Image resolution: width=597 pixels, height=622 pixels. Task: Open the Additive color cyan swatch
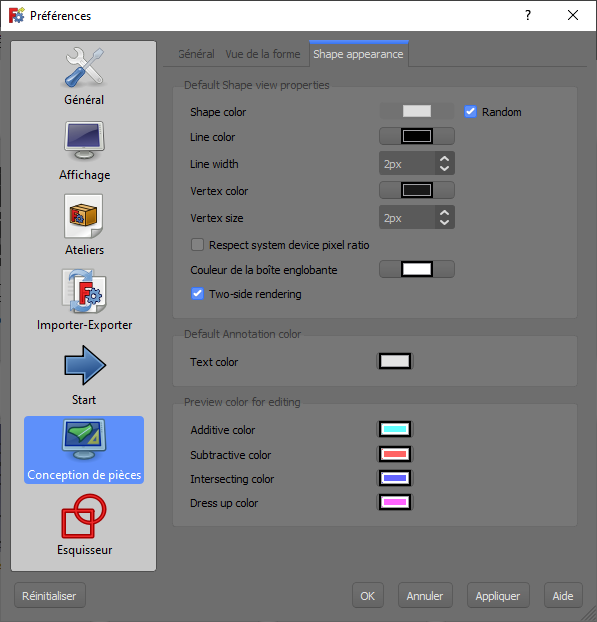(395, 429)
